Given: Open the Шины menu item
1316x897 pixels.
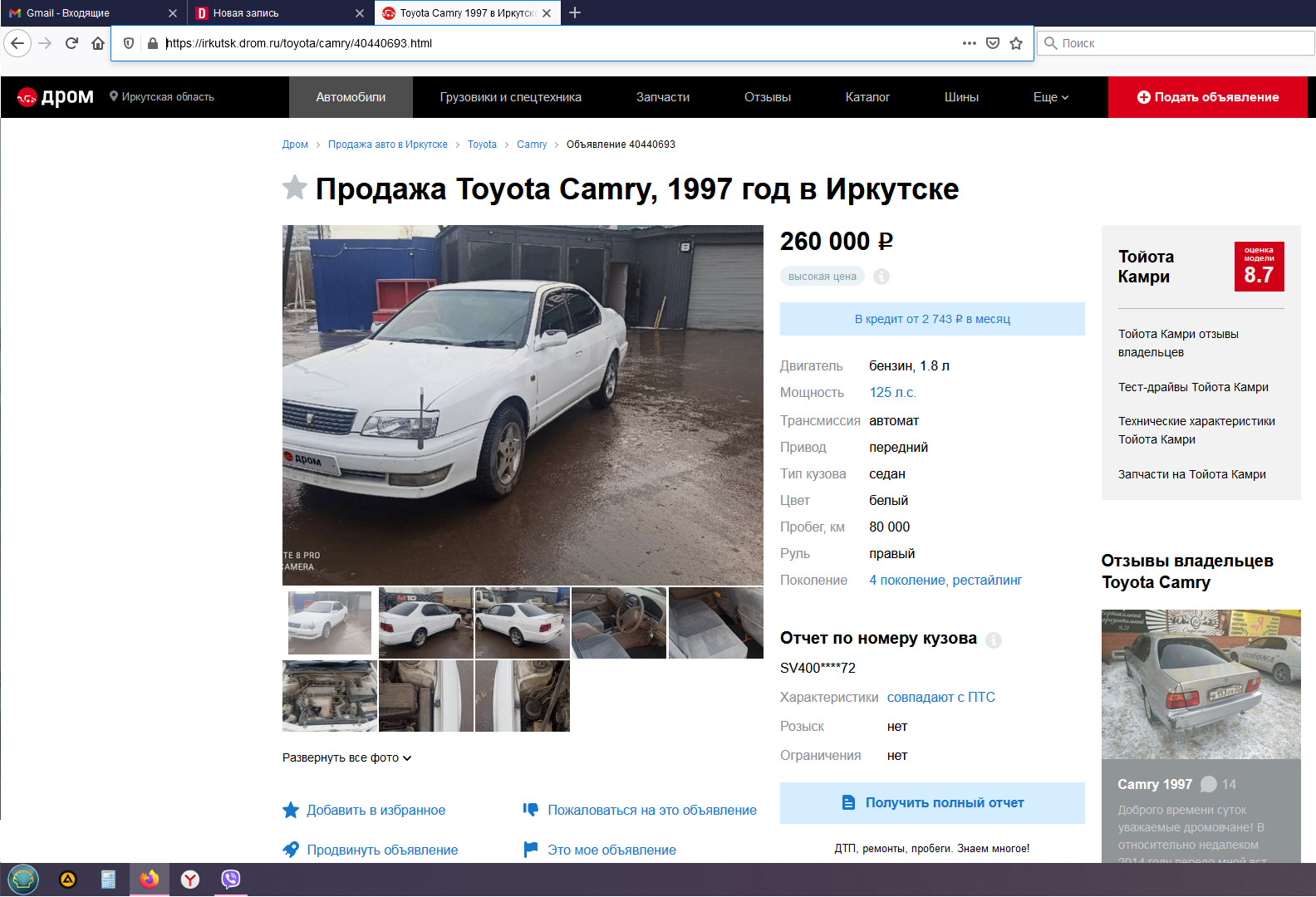Looking at the screenshot, I should 961,97.
